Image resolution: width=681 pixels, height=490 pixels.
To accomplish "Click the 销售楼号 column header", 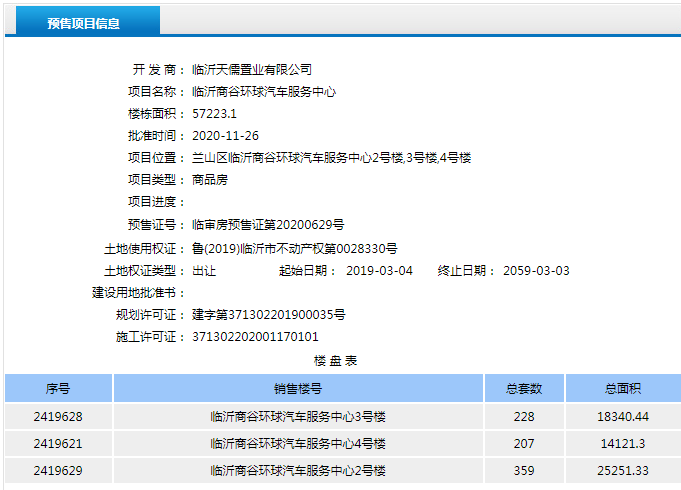I will (x=298, y=388).
